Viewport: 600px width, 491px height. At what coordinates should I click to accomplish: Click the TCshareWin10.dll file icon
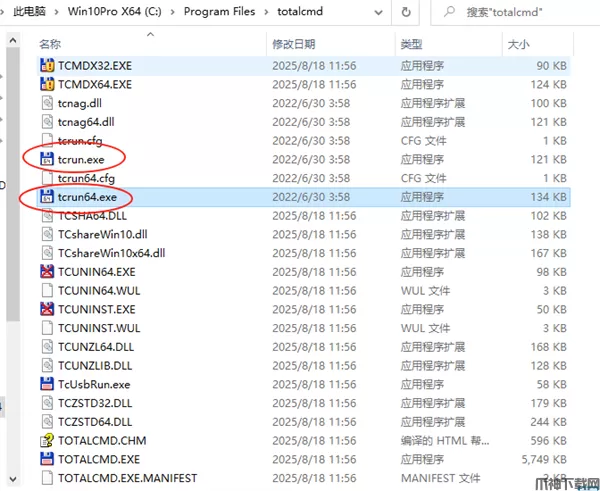click(47, 234)
